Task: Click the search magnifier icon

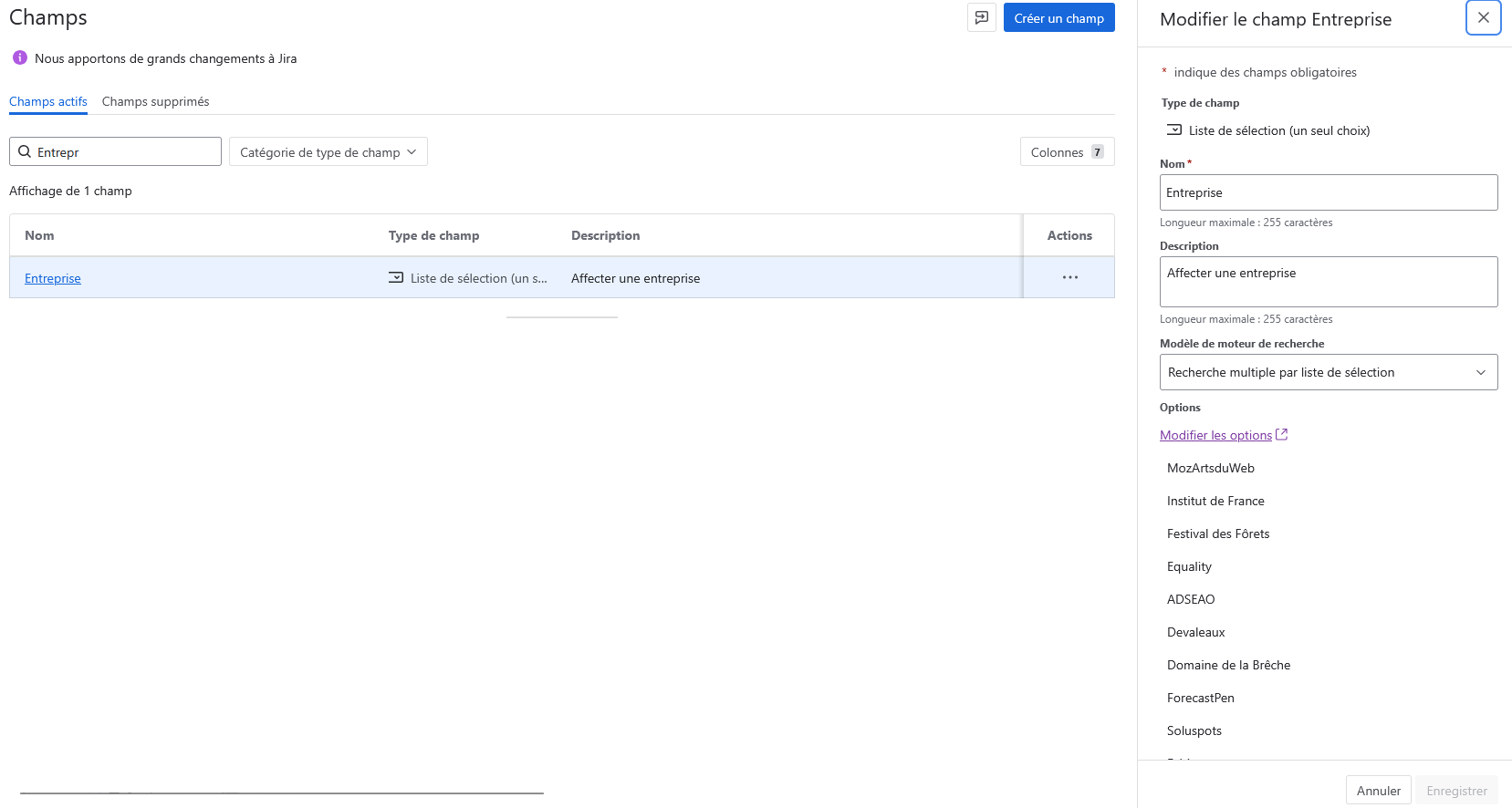Action: tap(25, 152)
